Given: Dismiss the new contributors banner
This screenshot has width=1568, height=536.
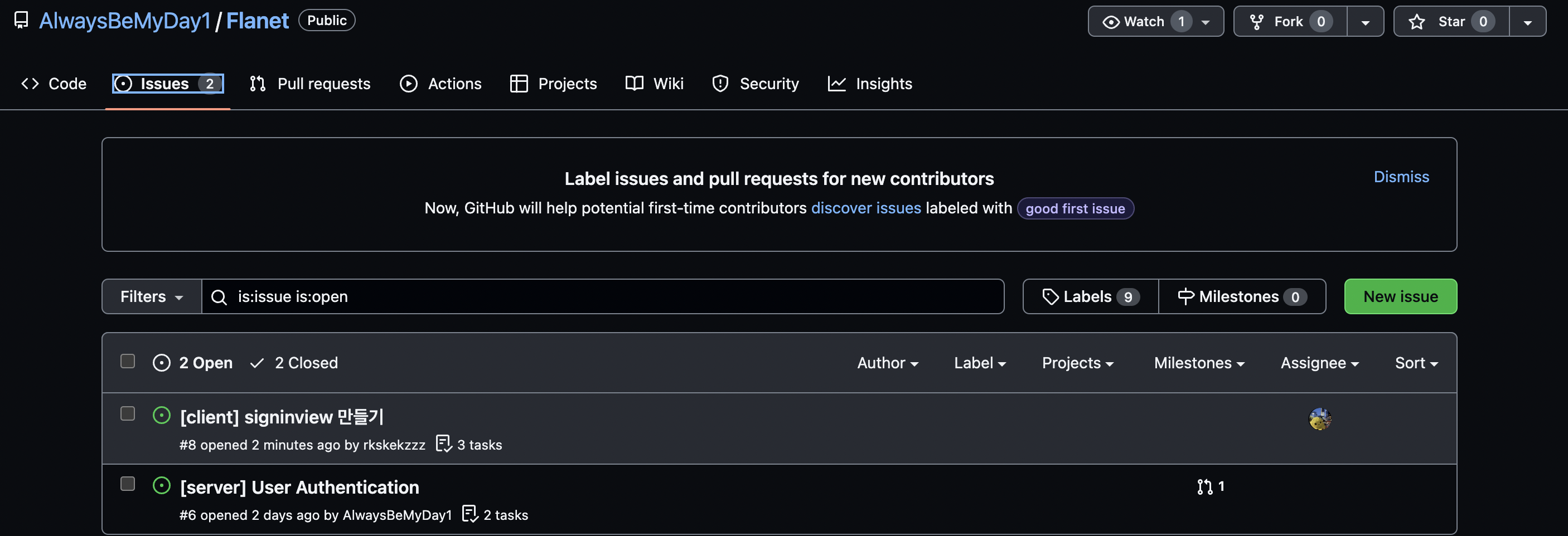Looking at the screenshot, I should tap(1401, 177).
